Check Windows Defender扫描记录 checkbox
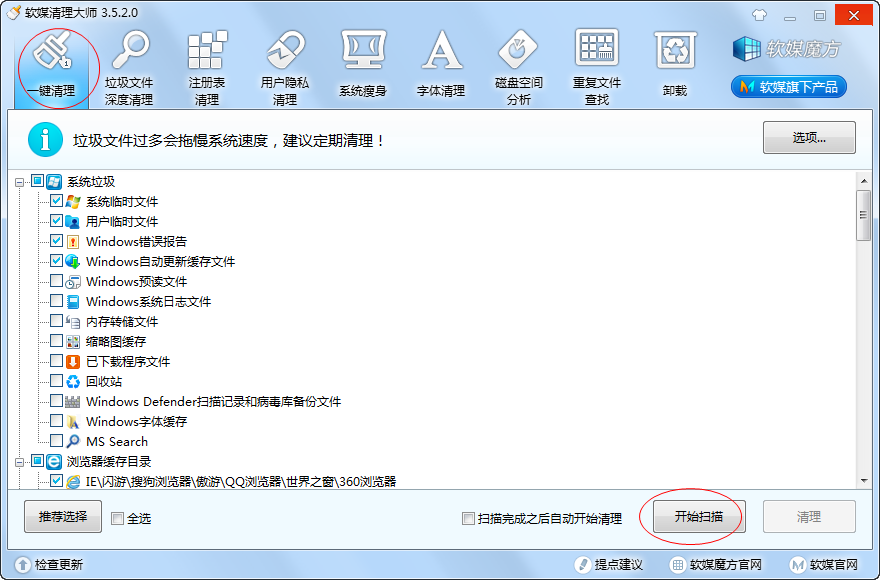 coord(56,401)
